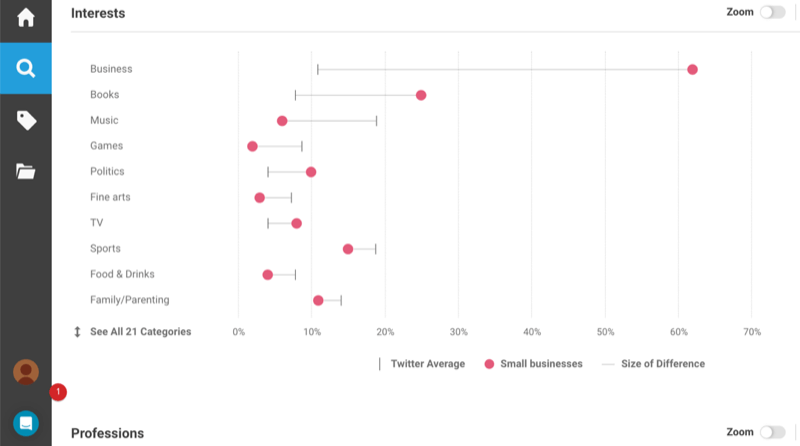Enable the Interests Zoom toggle
The height and width of the screenshot is (446, 800).
[x=772, y=13]
